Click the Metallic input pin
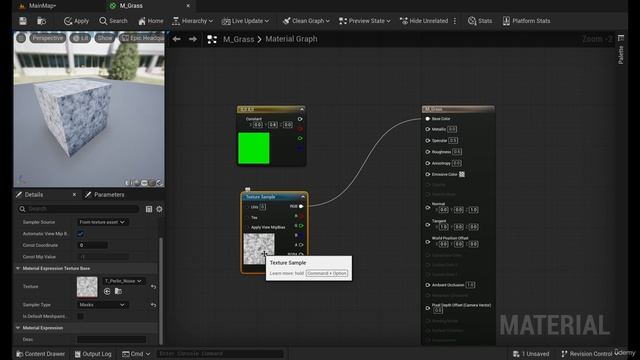The image size is (640, 360). [x=428, y=129]
